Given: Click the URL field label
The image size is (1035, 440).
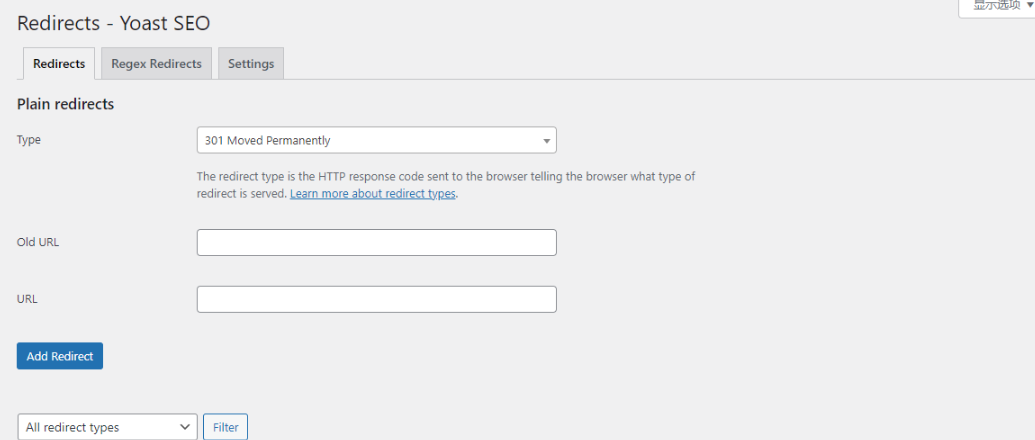Looking at the screenshot, I should click(x=27, y=299).
